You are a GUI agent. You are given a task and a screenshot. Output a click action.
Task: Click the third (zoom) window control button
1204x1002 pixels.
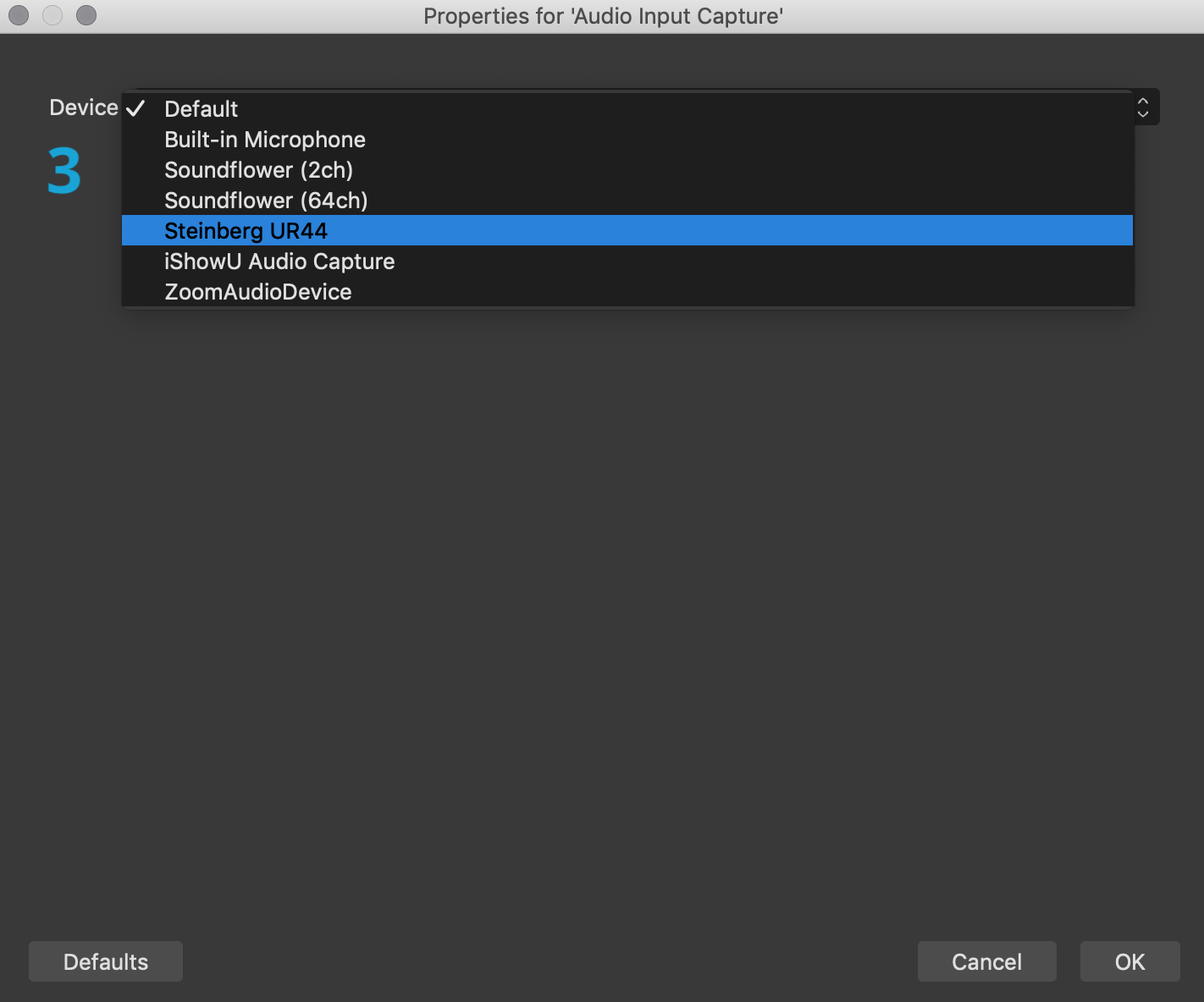(86, 15)
